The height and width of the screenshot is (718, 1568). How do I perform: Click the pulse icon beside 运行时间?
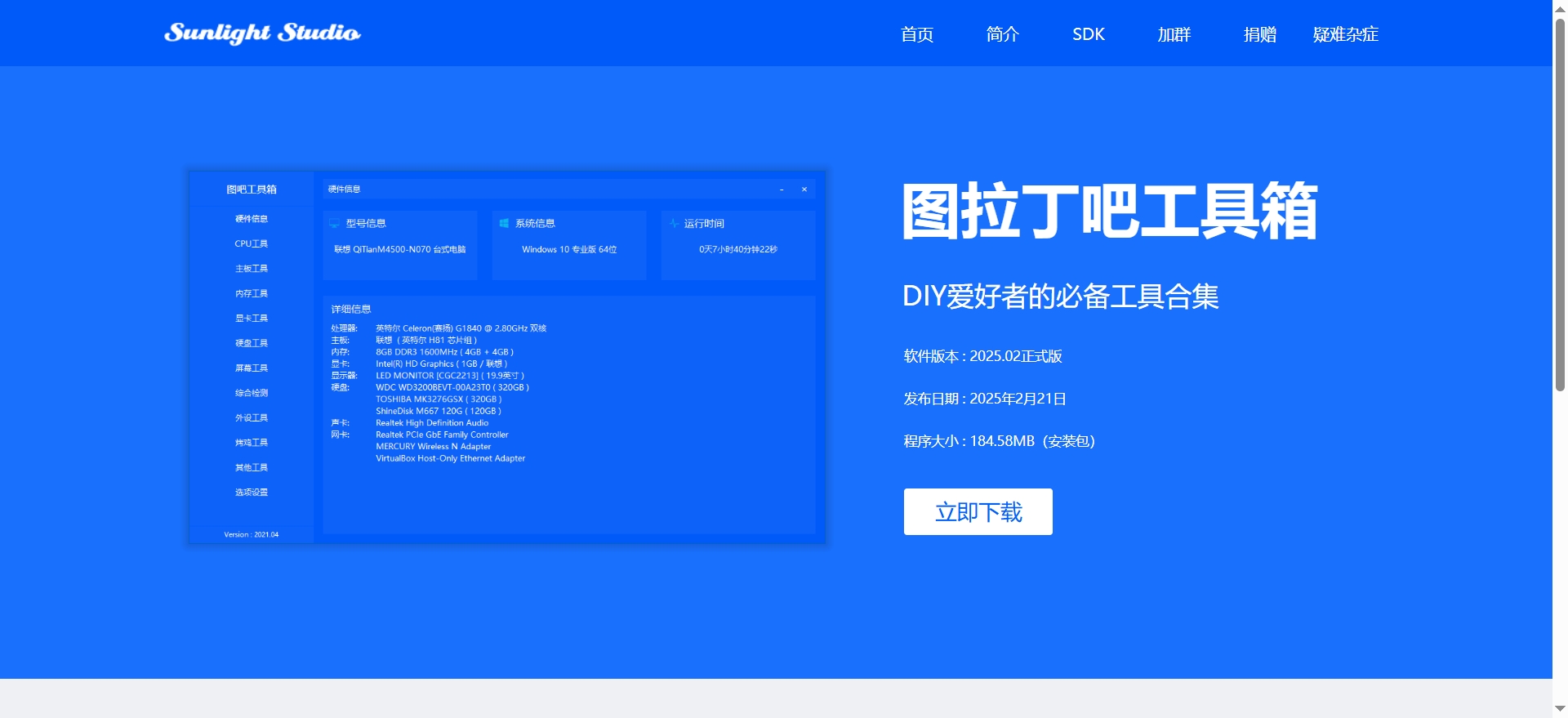click(674, 223)
